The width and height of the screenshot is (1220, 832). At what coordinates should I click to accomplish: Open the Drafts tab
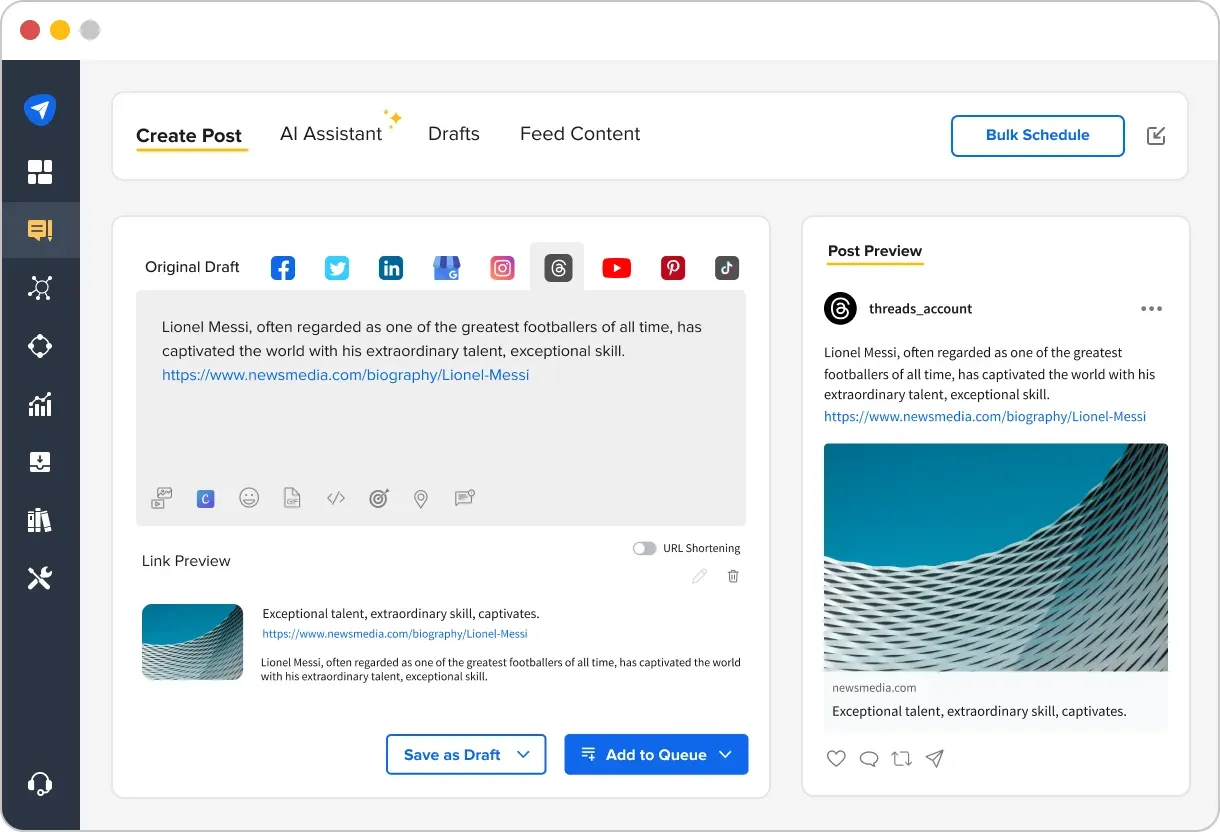453,133
